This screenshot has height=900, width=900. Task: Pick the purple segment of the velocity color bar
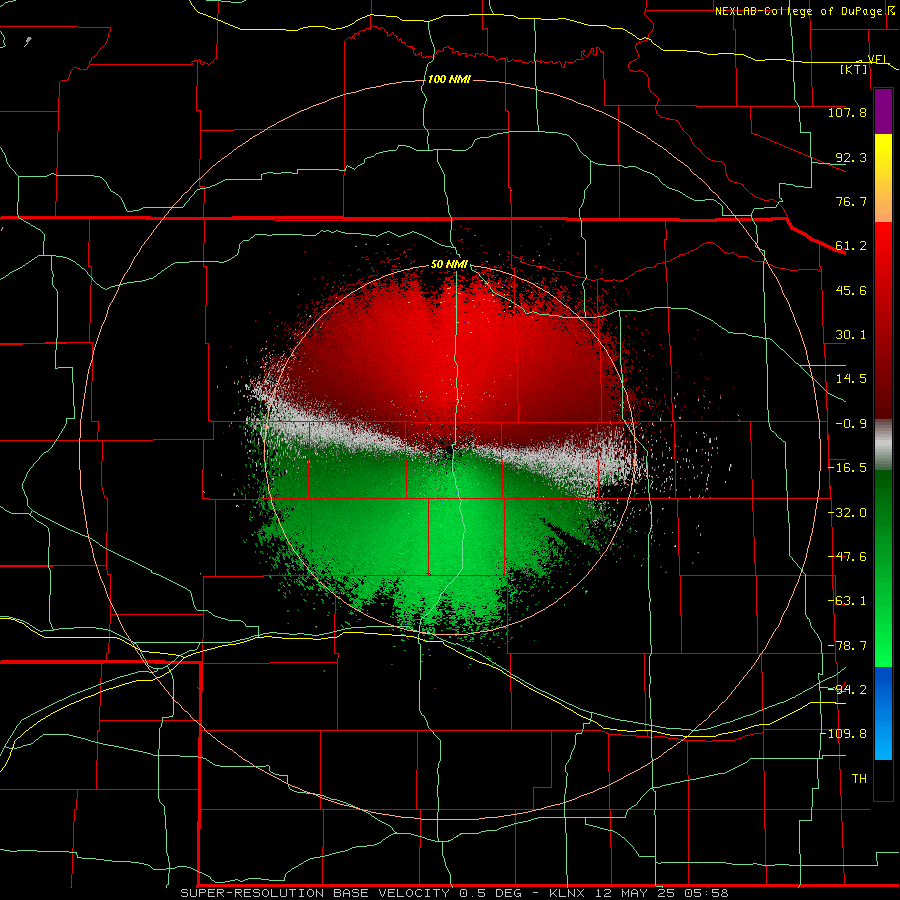pyautogui.click(x=883, y=112)
